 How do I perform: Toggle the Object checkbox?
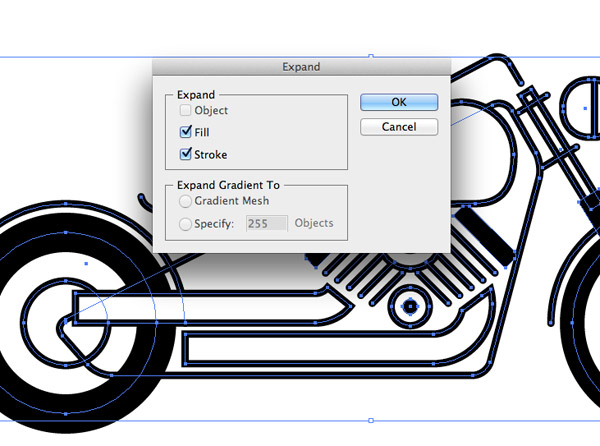tap(185, 110)
